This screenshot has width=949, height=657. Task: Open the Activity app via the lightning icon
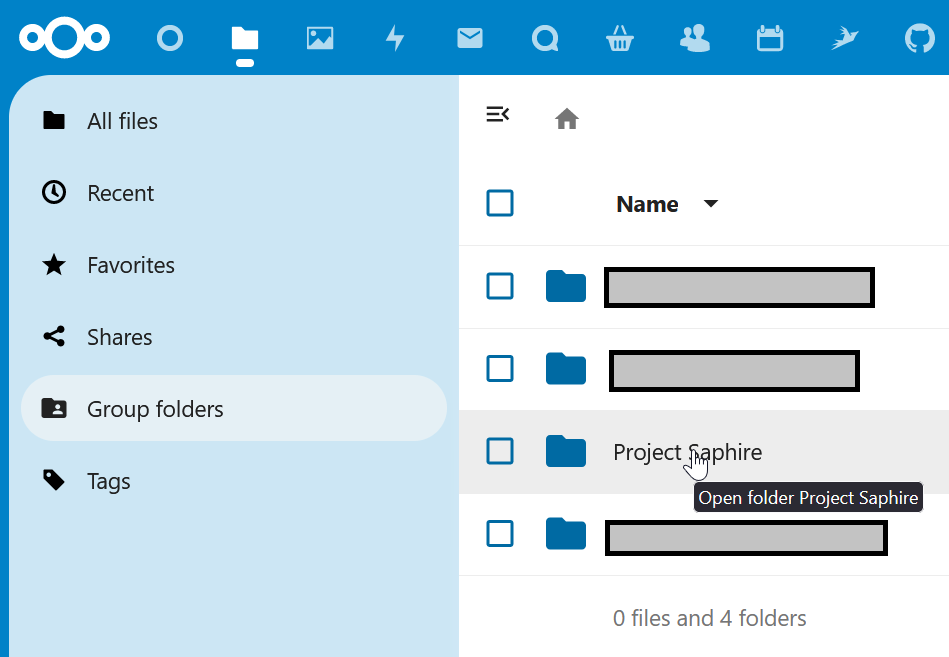tap(395, 37)
